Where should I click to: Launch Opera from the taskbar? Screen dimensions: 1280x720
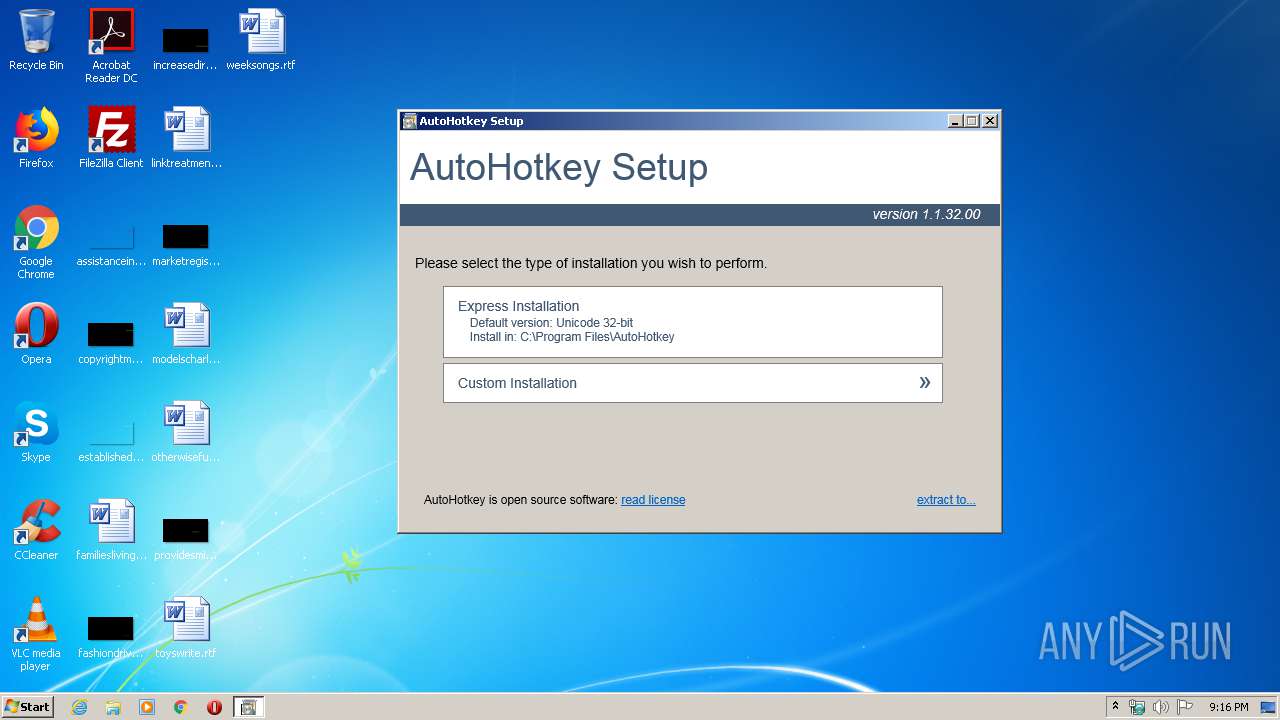click(x=214, y=707)
